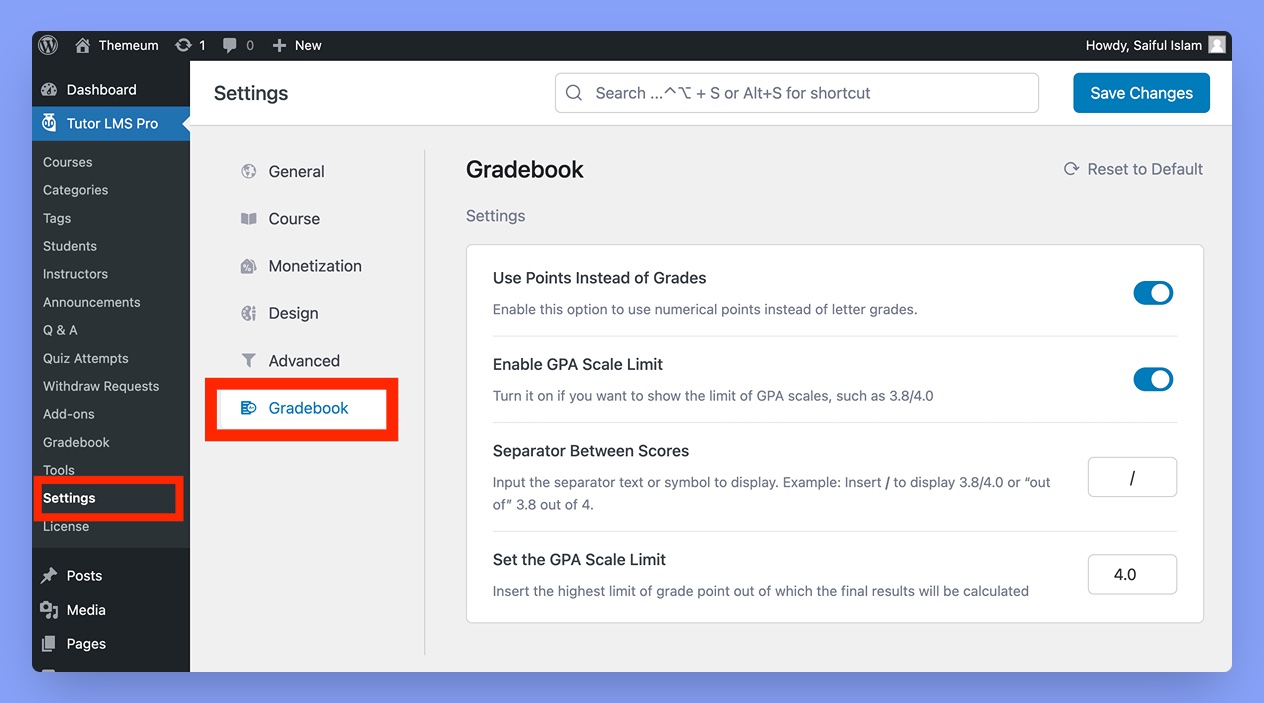Go to Students page
Image resolution: width=1264 pixels, height=703 pixels.
pos(70,246)
